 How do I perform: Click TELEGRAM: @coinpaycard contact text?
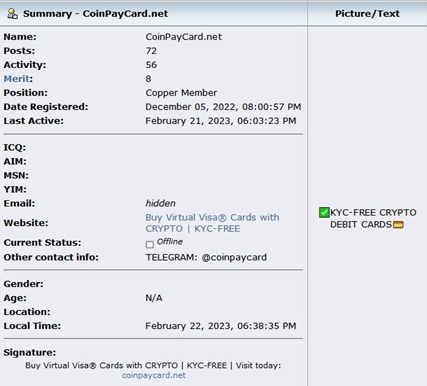[x=206, y=257]
